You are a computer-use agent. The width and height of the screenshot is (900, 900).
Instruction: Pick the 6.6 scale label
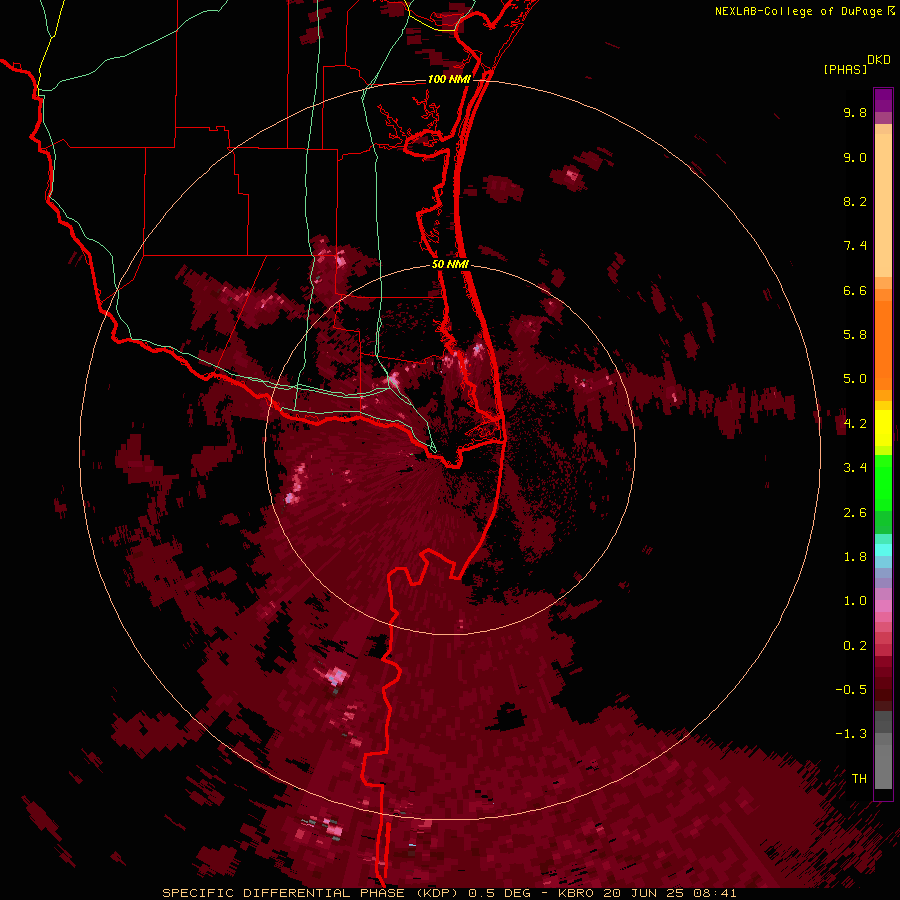click(x=855, y=290)
